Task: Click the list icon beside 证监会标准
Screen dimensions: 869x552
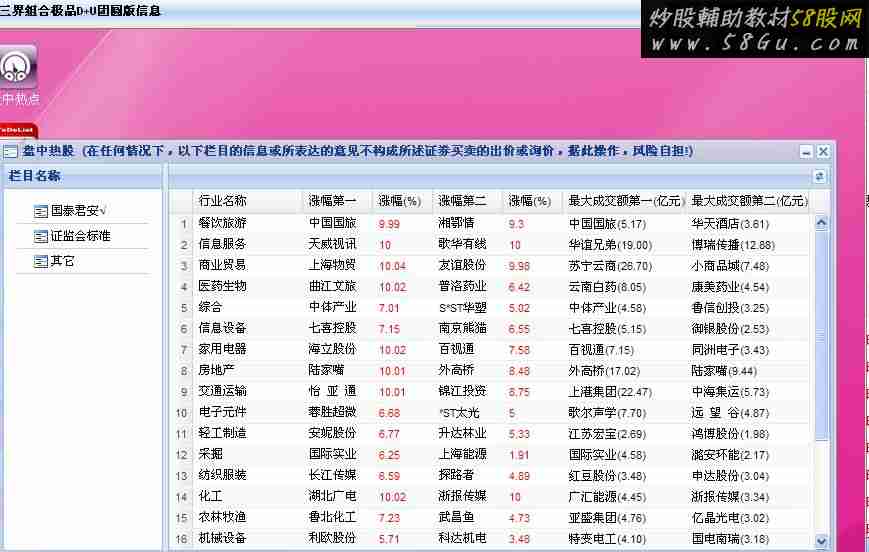Action: point(40,237)
